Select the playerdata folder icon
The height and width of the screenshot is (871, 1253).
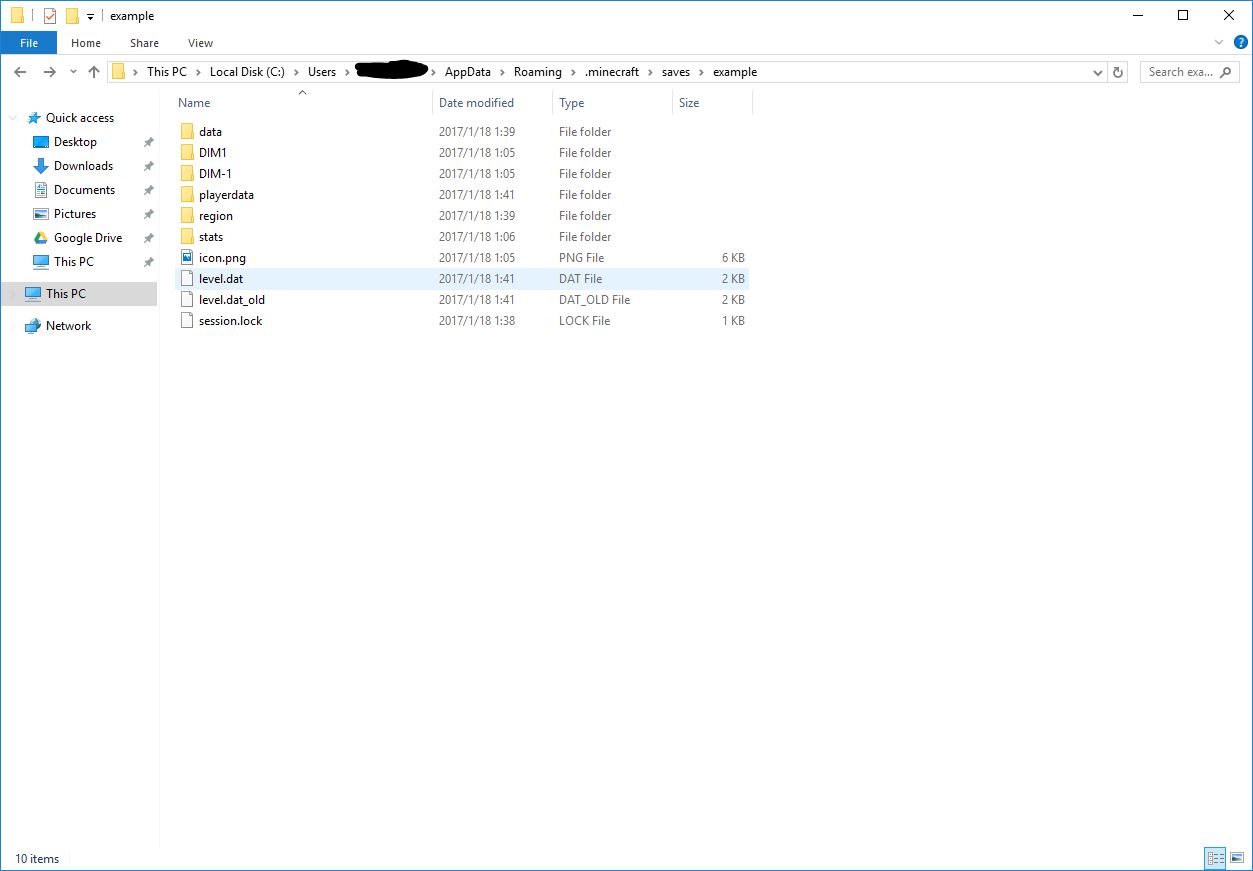[x=187, y=195]
